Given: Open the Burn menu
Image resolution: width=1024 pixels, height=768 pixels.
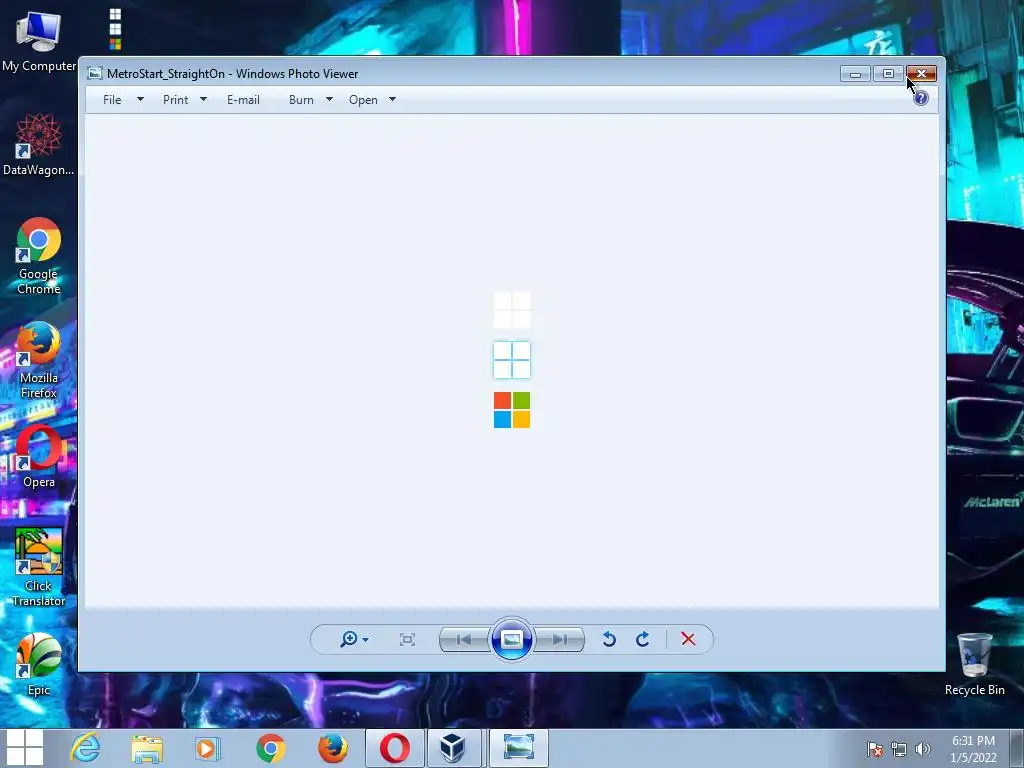Looking at the screenshot, I should [301, 100].
